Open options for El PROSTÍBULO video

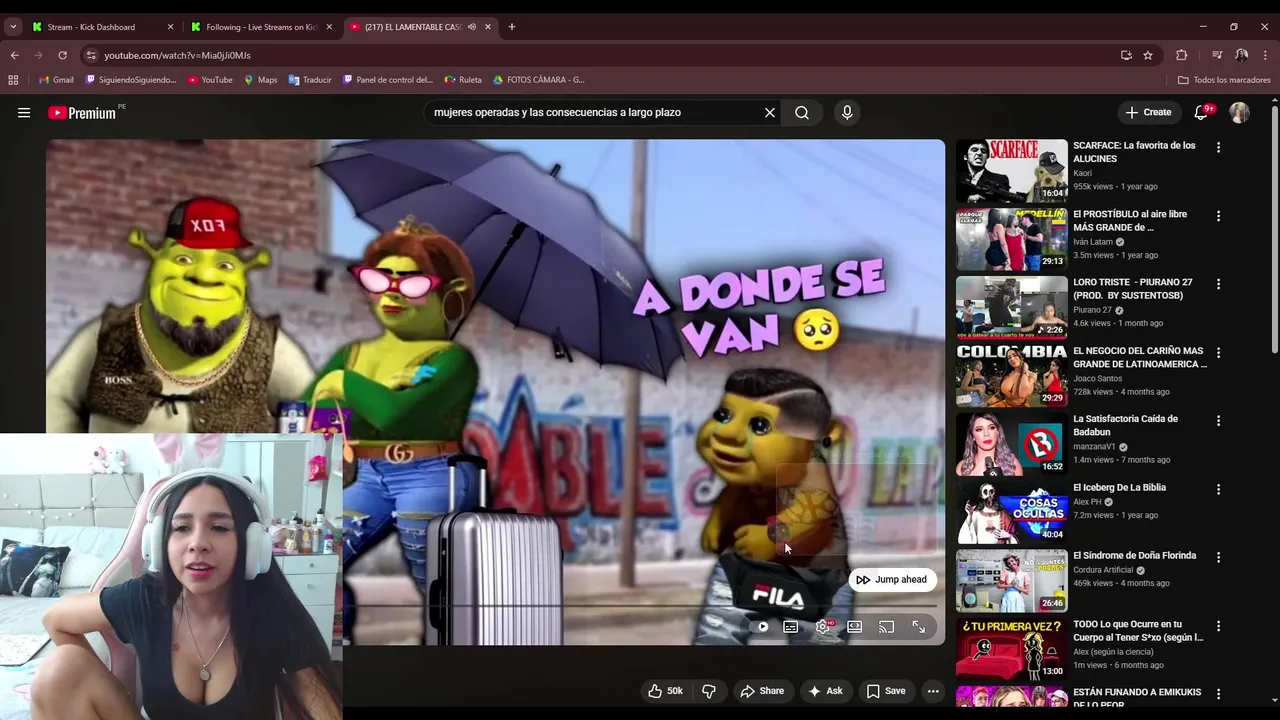coord(1218,216)
